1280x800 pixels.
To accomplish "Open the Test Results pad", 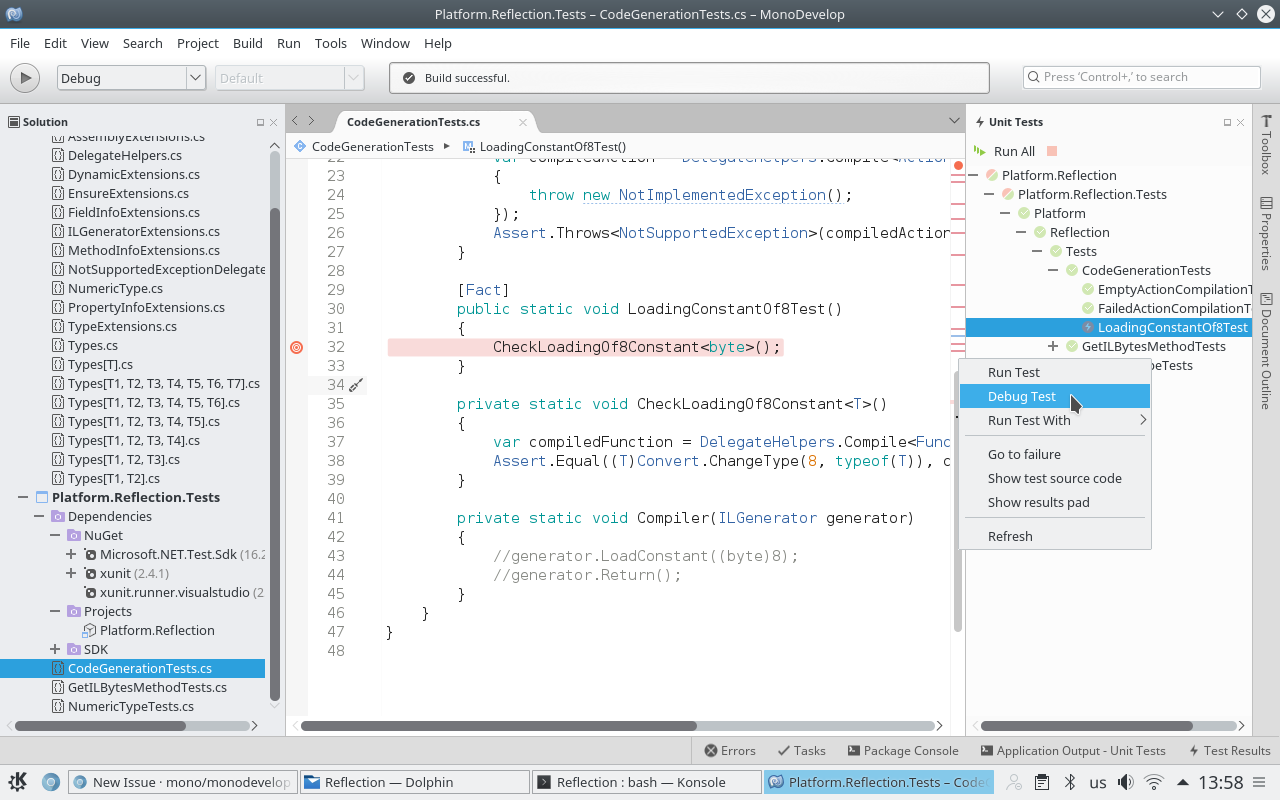I will coord(1229,750).
